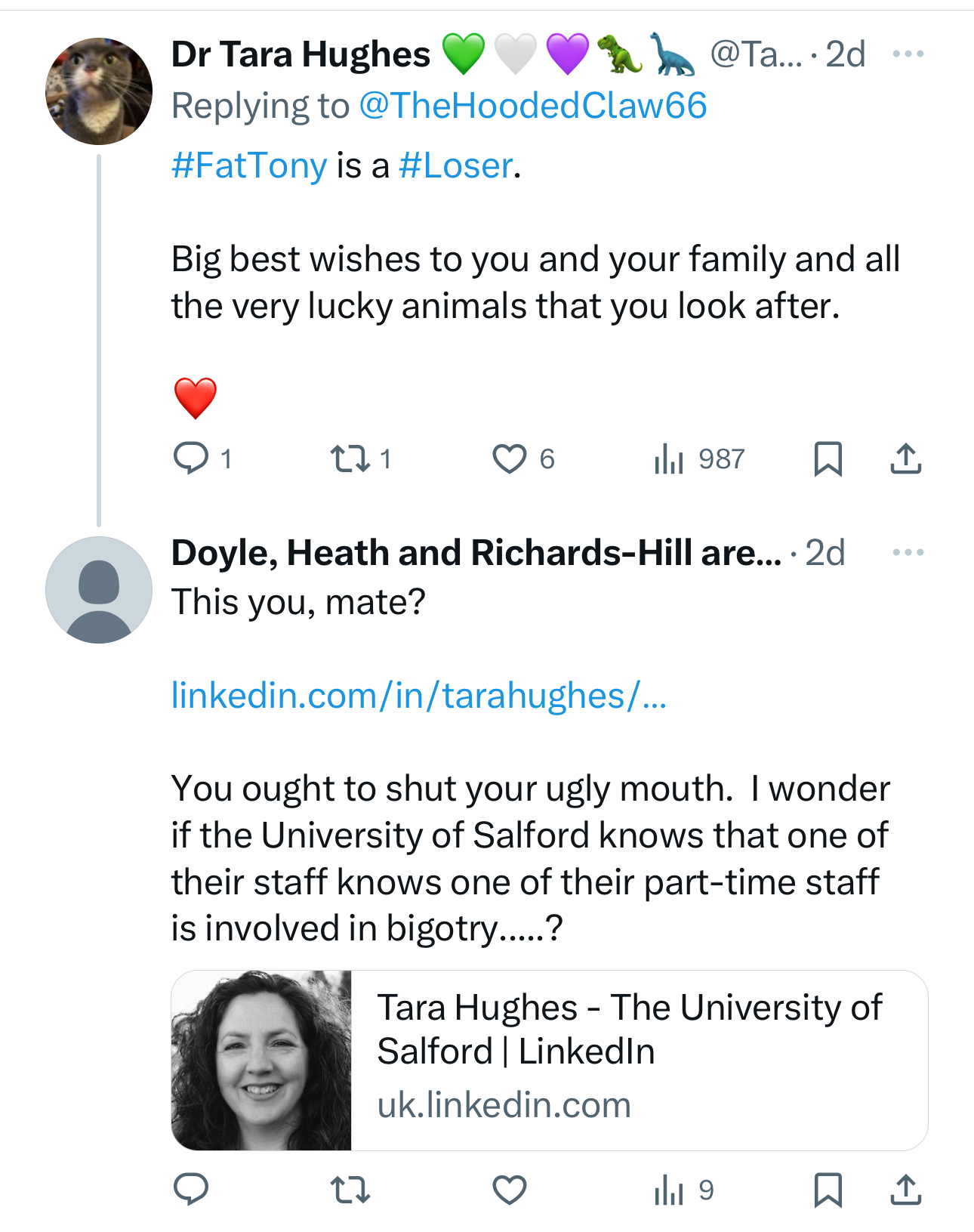Open the #FatTony hashtag
This screenshot has width=974, height=1232.
tap(249, 165)
